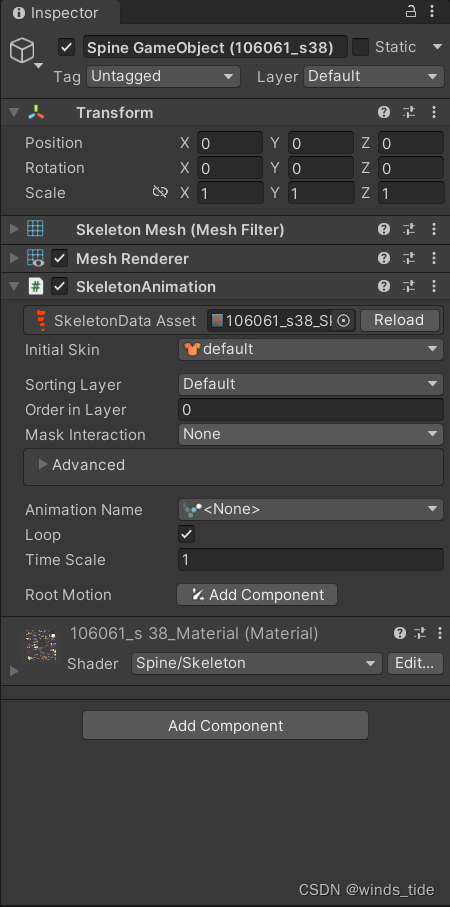The width and height of the screenshot is (450, 907).
Task: Click the Inspector lock icon
Action: (411, 12)
